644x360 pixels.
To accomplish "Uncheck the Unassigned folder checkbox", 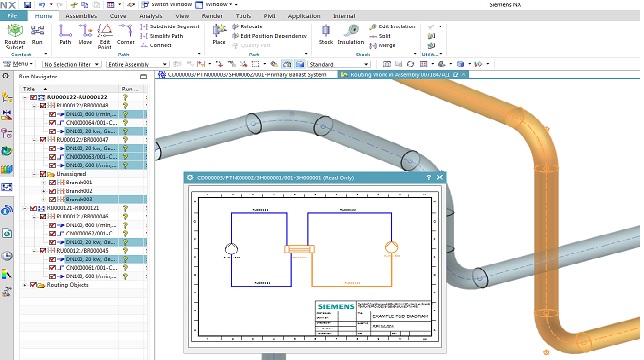I will pos(43,174).
